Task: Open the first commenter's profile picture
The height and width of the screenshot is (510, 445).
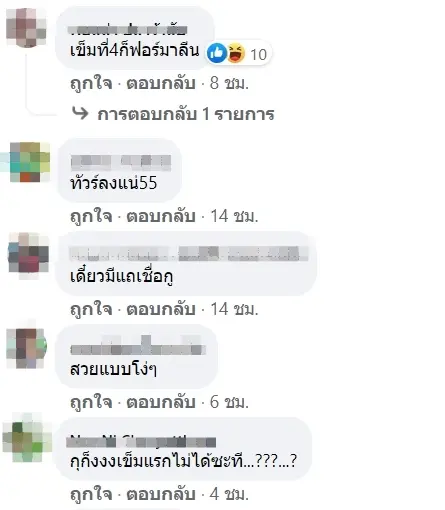Action: pos(27,28)
